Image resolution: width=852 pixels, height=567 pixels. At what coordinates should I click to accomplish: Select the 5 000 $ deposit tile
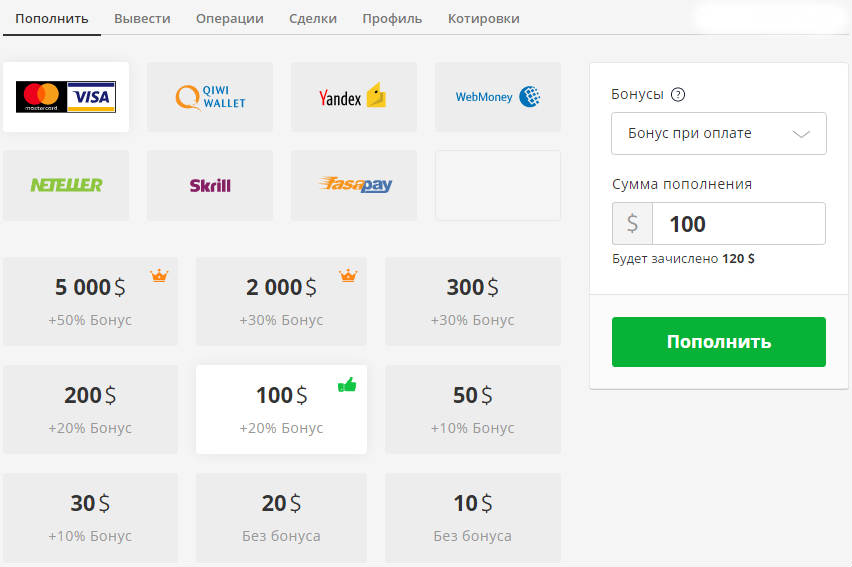coord(90,301)
